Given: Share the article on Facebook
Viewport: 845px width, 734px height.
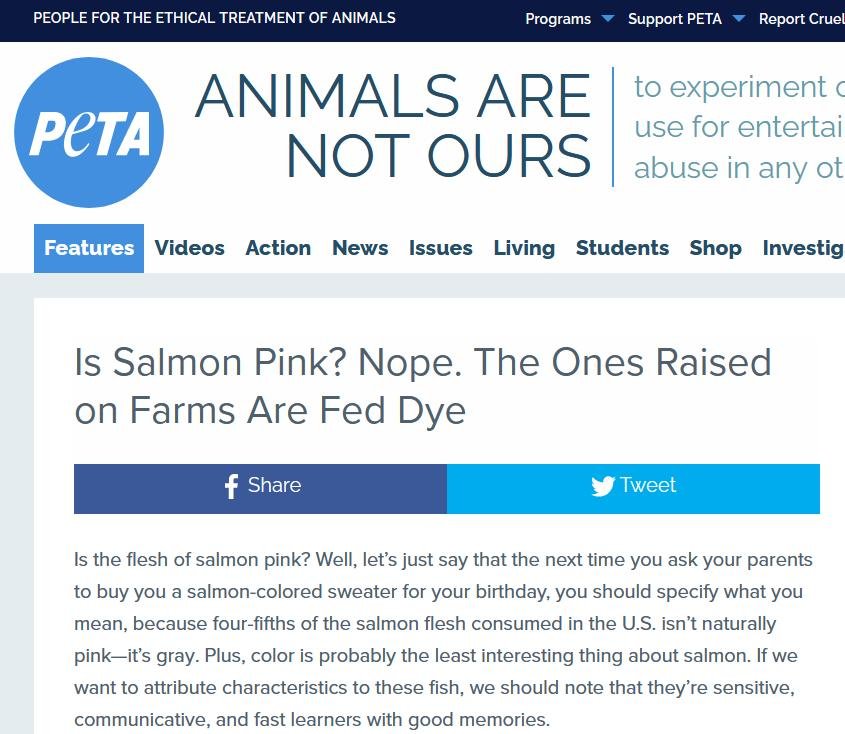Looking at the screenshot, I should point(260,486).
